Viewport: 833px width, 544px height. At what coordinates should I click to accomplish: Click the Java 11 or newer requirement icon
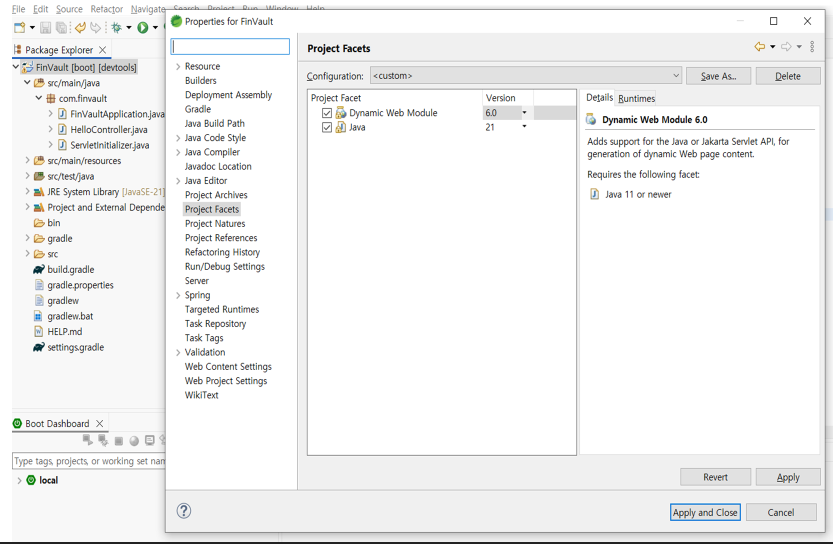pos(594,194)
